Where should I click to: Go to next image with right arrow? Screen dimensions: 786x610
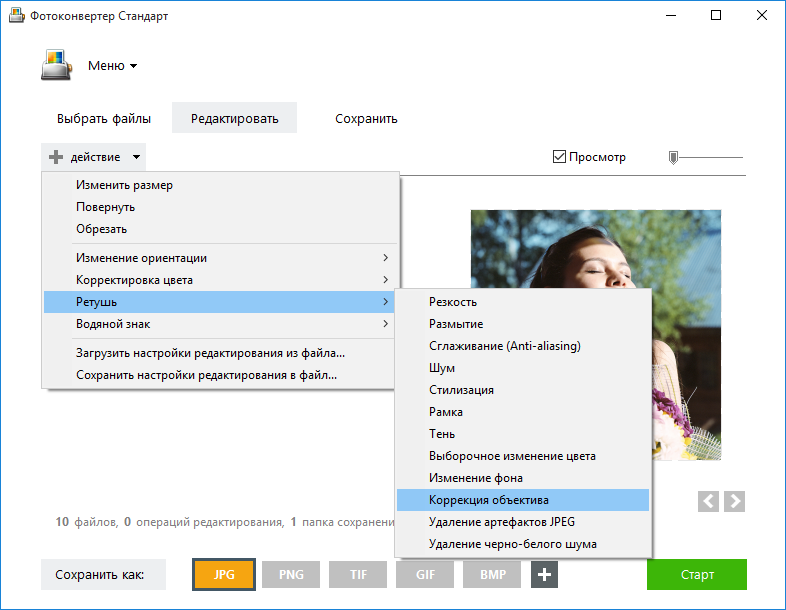(x=734, y=501)
